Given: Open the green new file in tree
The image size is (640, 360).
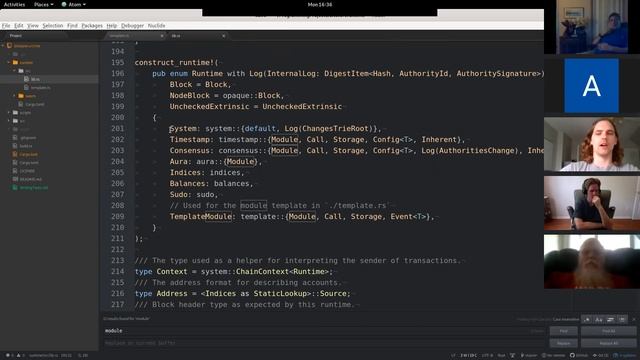Looking at the screenshot, I should 33,188.
